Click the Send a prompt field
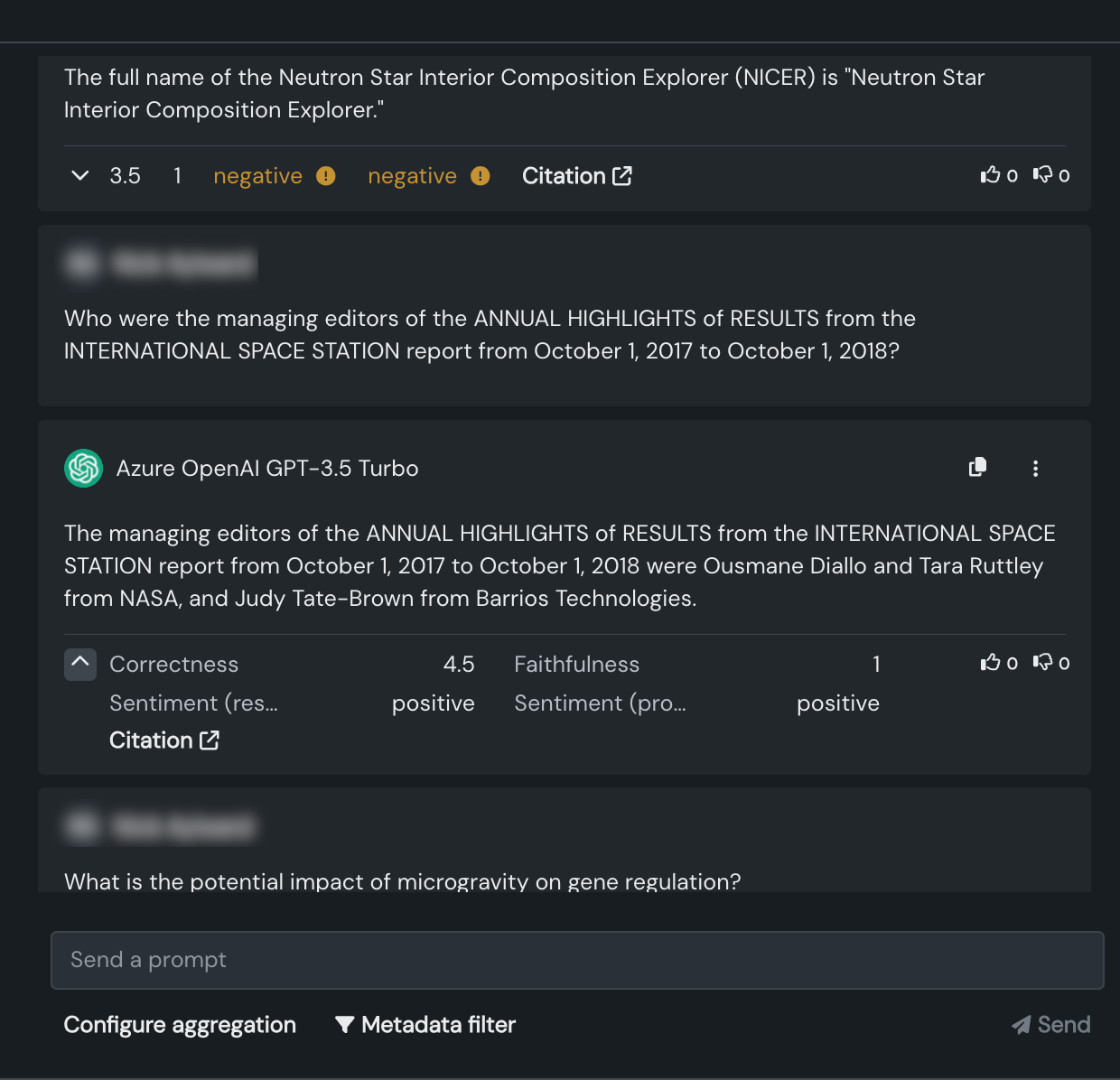Screen dimensions: 1120x1080 pyautogui.click(x=577, y=960)
